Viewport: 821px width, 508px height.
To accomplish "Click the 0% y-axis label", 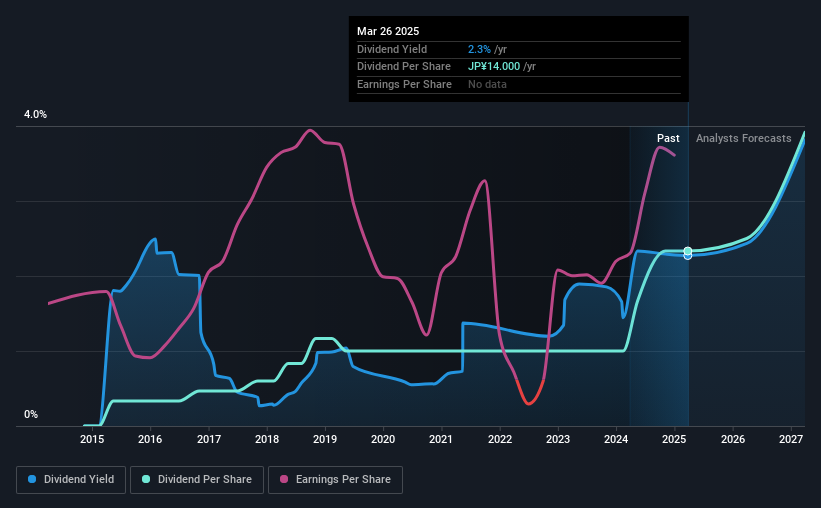I will pos(31,414).
